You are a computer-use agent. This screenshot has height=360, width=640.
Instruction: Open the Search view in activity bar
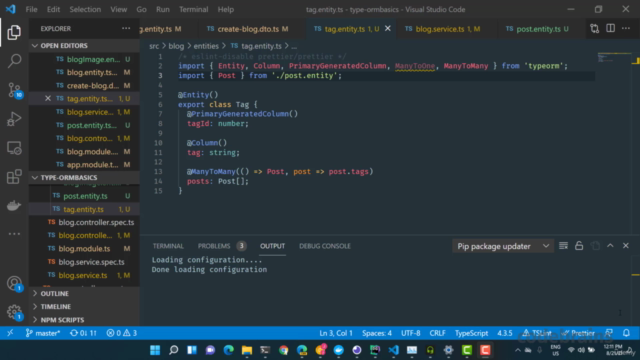point(14,61)
